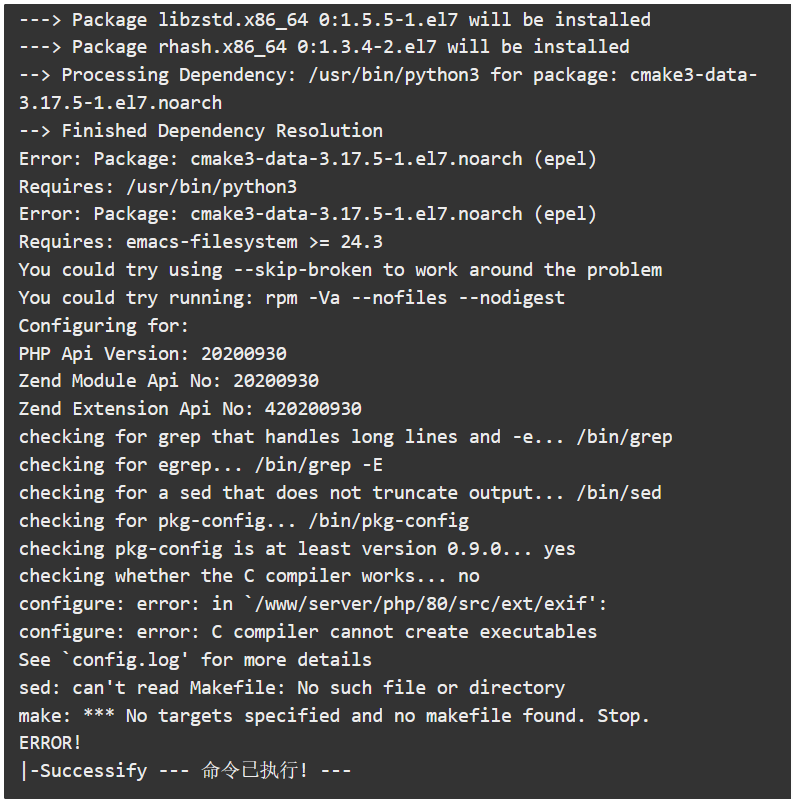The image size is (793, 803).
Task: Click the |-Successify final status line
Action: [185, 770]
